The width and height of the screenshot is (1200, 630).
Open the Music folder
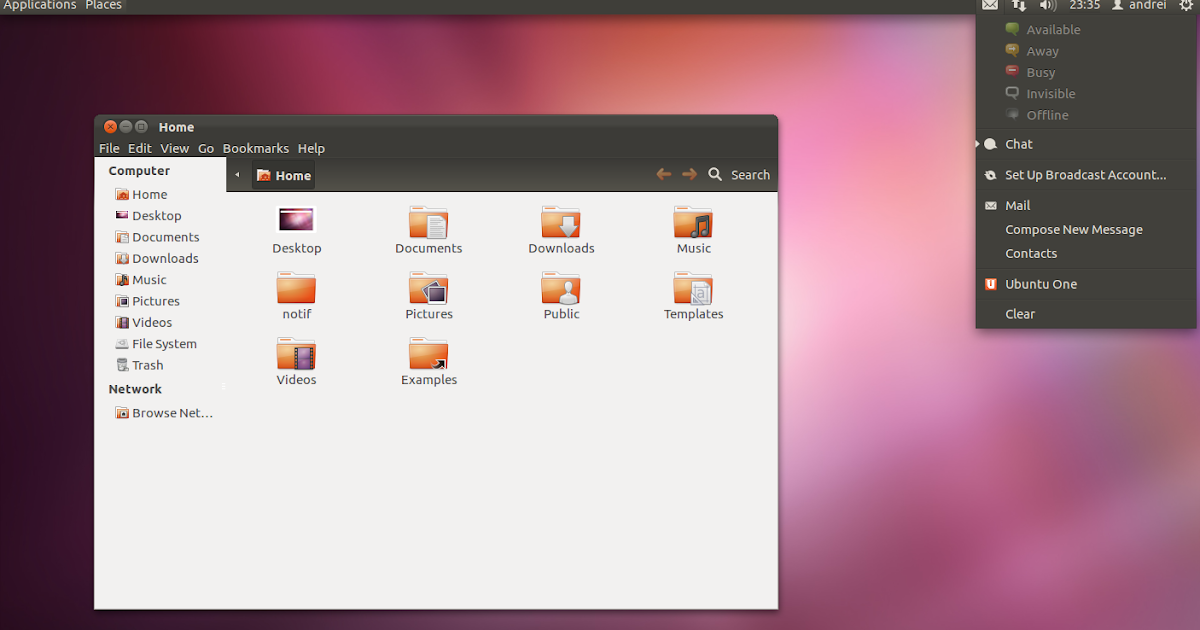(693, 228)
